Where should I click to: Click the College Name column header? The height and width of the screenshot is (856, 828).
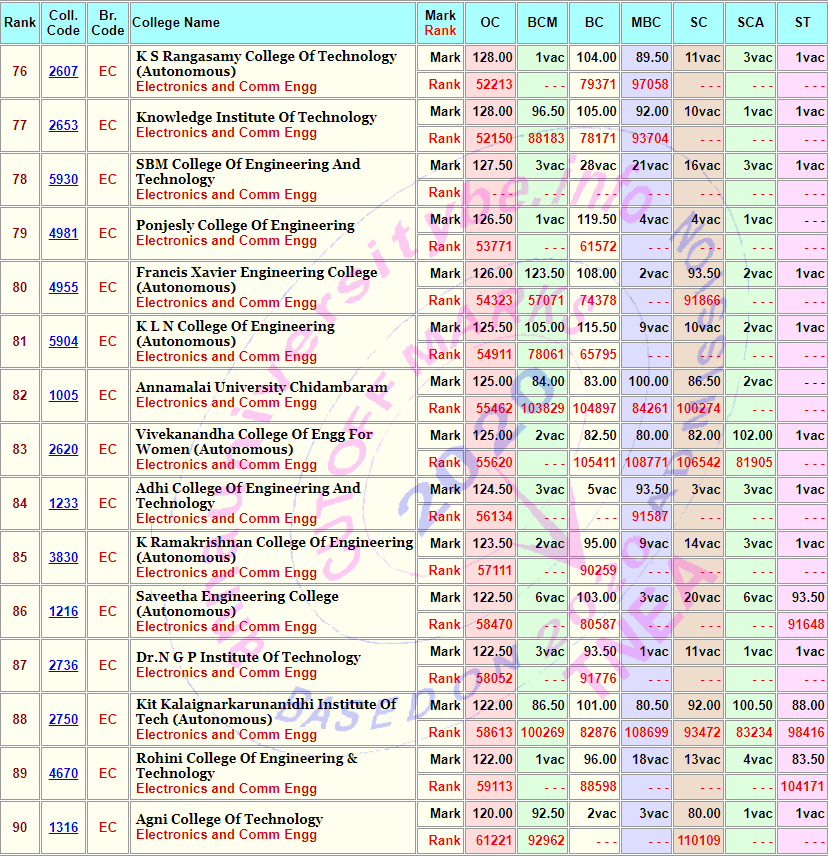(176, 22)
